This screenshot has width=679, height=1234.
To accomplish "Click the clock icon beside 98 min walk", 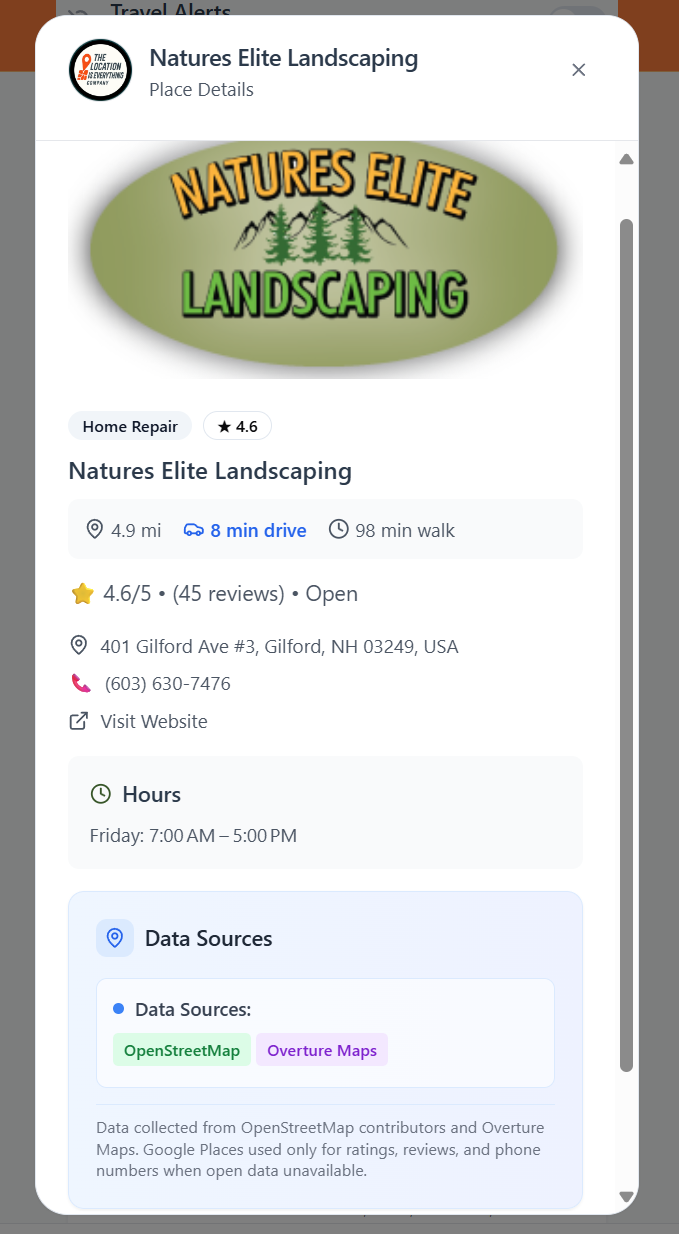I will coord(339,529).
